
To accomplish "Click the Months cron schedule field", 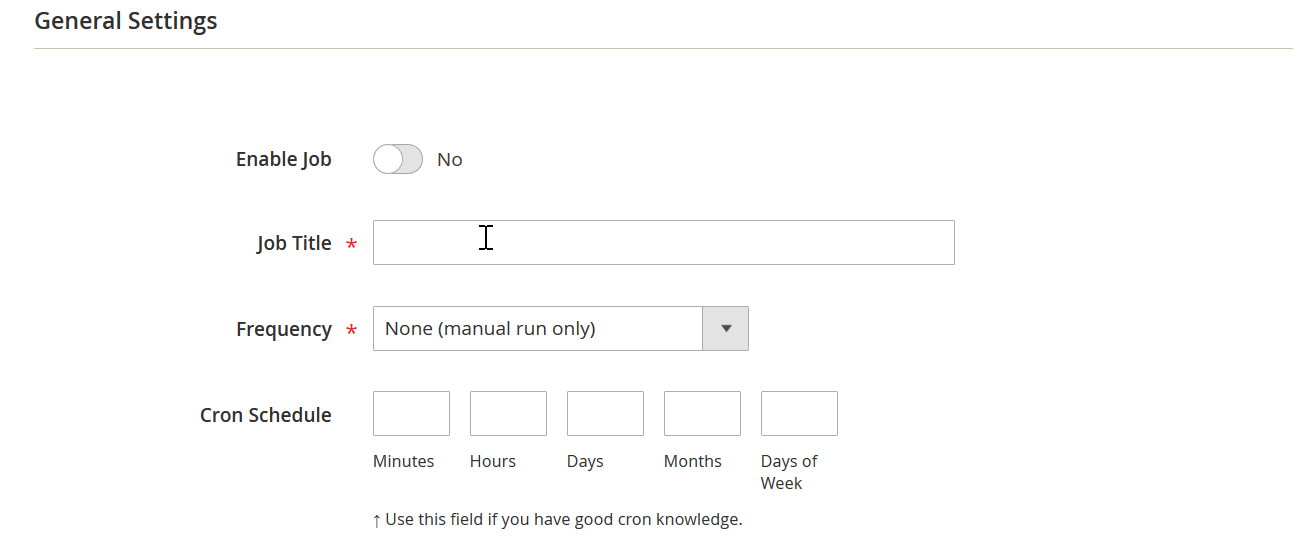I will (702, 414).
